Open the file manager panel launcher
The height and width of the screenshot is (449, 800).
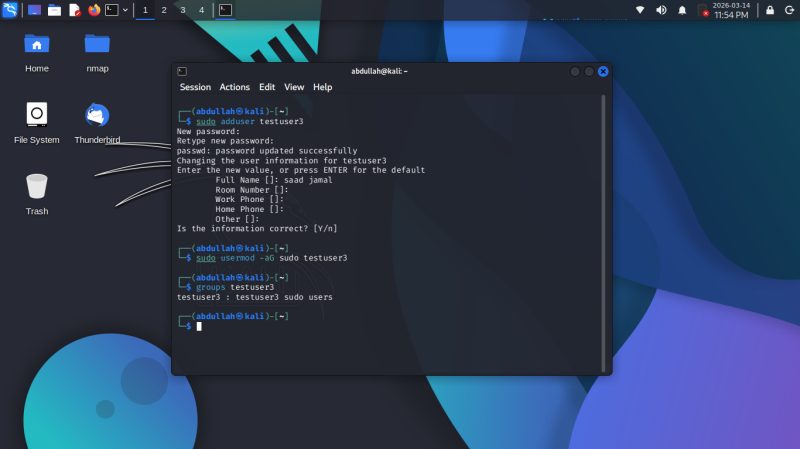coord(54,10)
